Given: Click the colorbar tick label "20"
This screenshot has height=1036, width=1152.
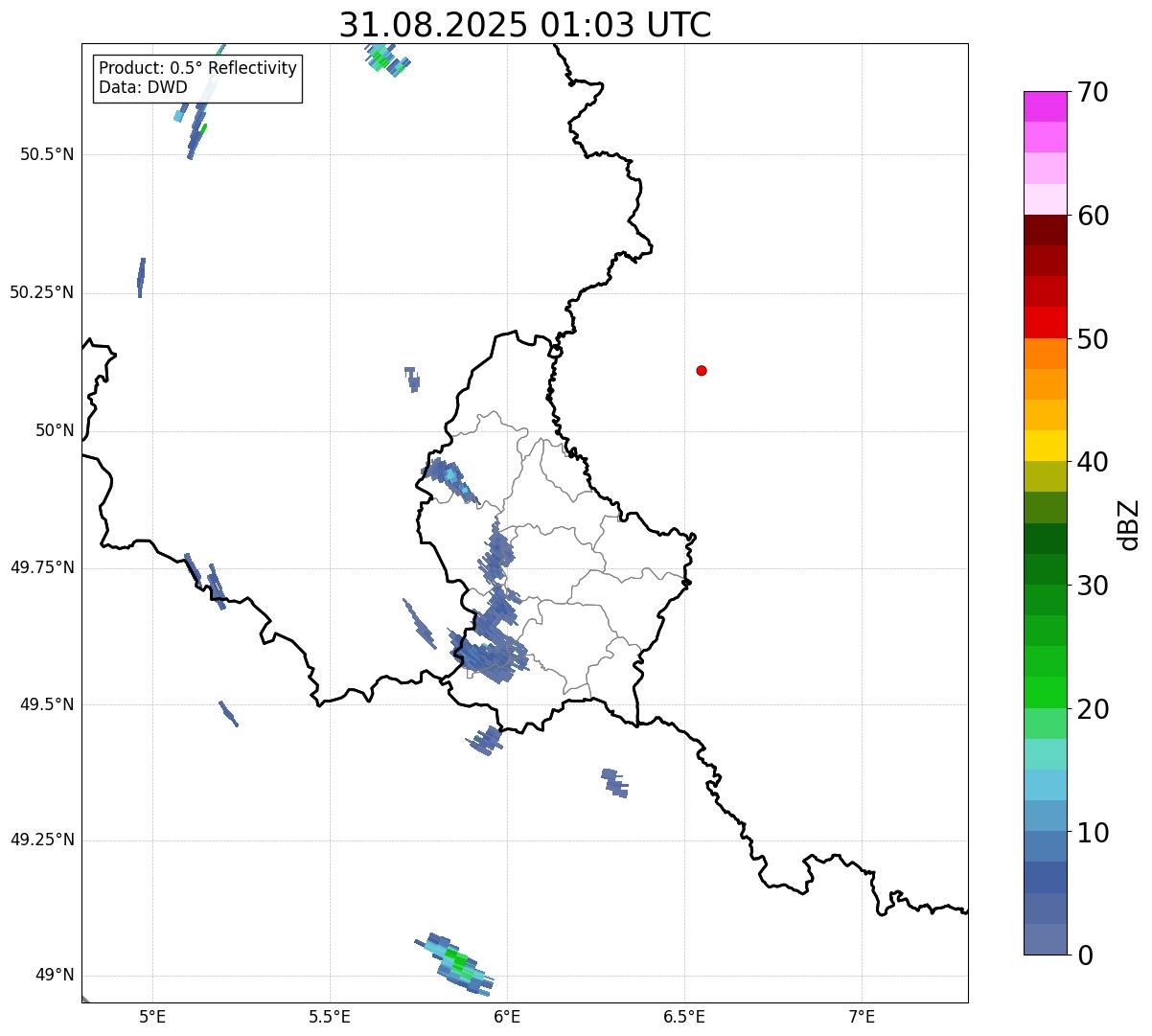Looking at the screenshot, I should pos(1093,709).
